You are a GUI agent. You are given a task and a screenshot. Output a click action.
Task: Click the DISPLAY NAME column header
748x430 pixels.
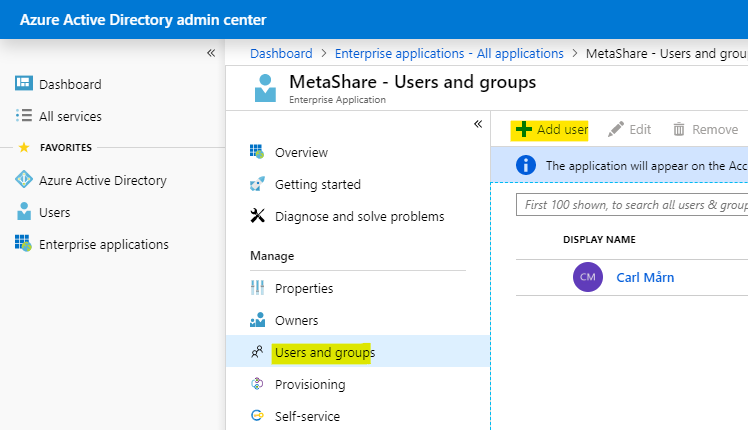coord(599,240)
